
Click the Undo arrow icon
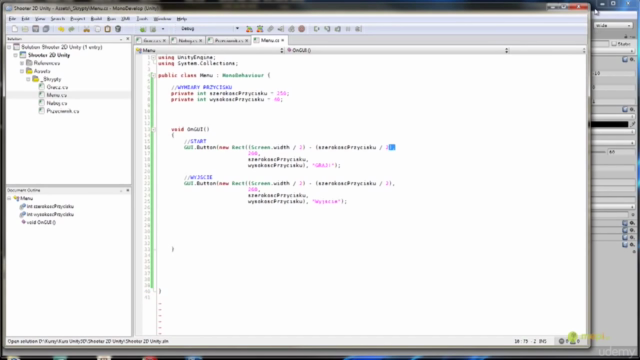tap(61, 29)
